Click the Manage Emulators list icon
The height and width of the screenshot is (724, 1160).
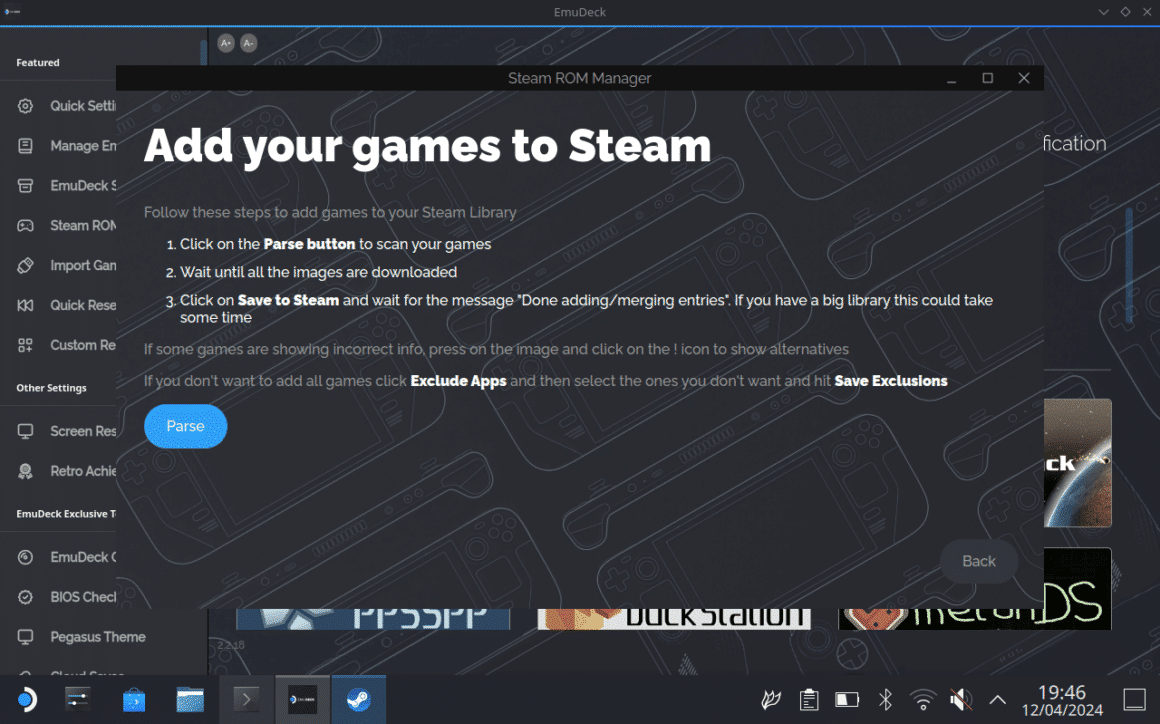coord(25,146)
